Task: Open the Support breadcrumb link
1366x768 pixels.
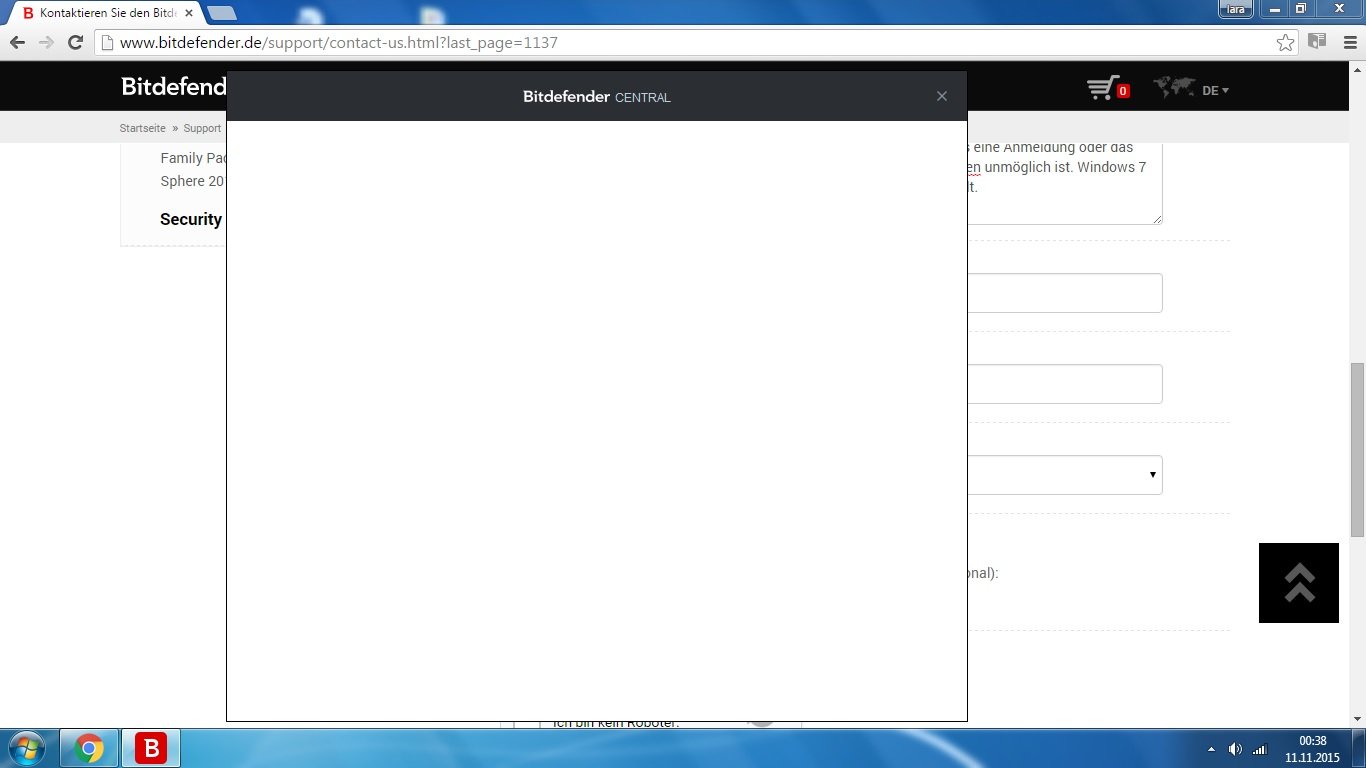Action: point(202,128)
